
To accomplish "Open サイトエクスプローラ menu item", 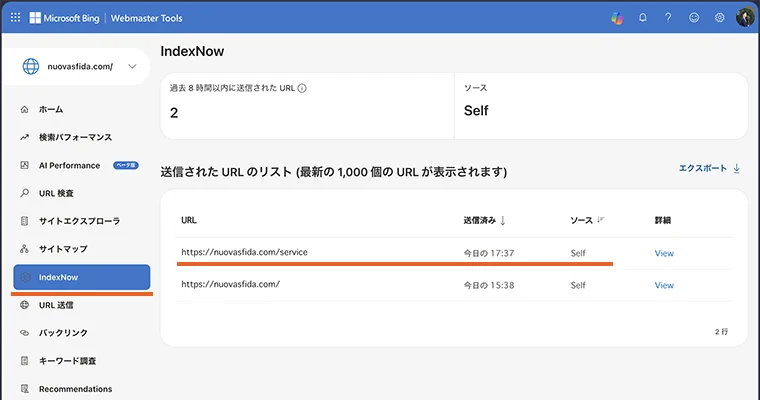I will pyautogui.click(x=81, y=221).
